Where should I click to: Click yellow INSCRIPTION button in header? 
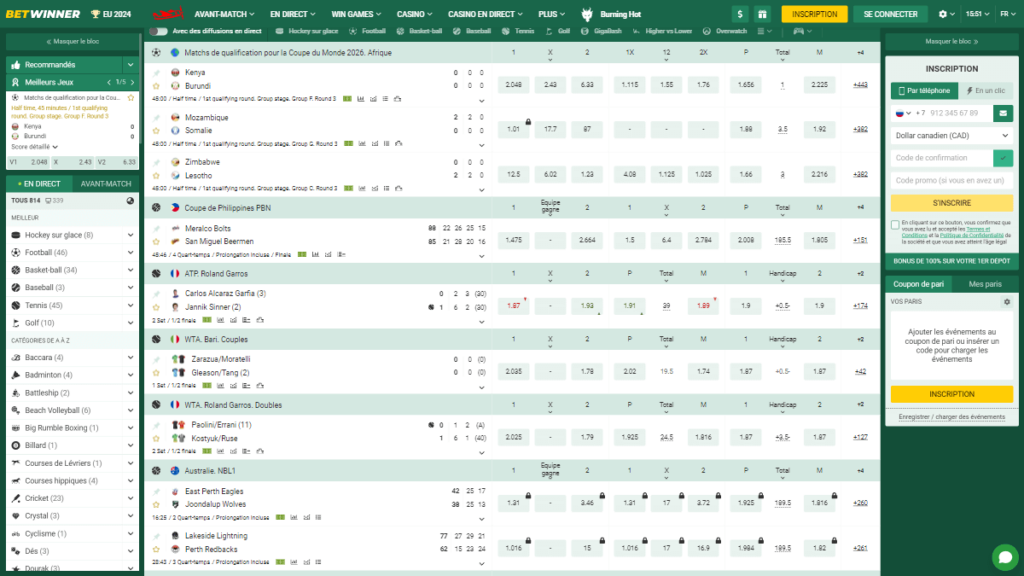[x=814, y=14]
